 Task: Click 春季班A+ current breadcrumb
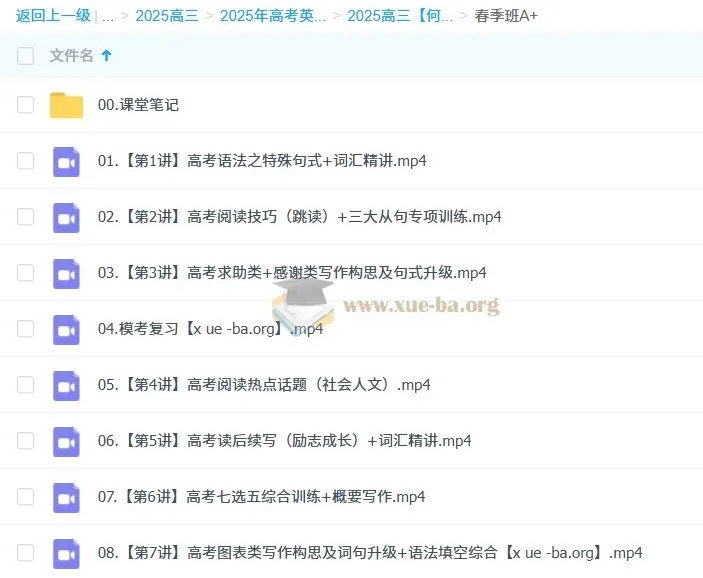tap(506, 16)
